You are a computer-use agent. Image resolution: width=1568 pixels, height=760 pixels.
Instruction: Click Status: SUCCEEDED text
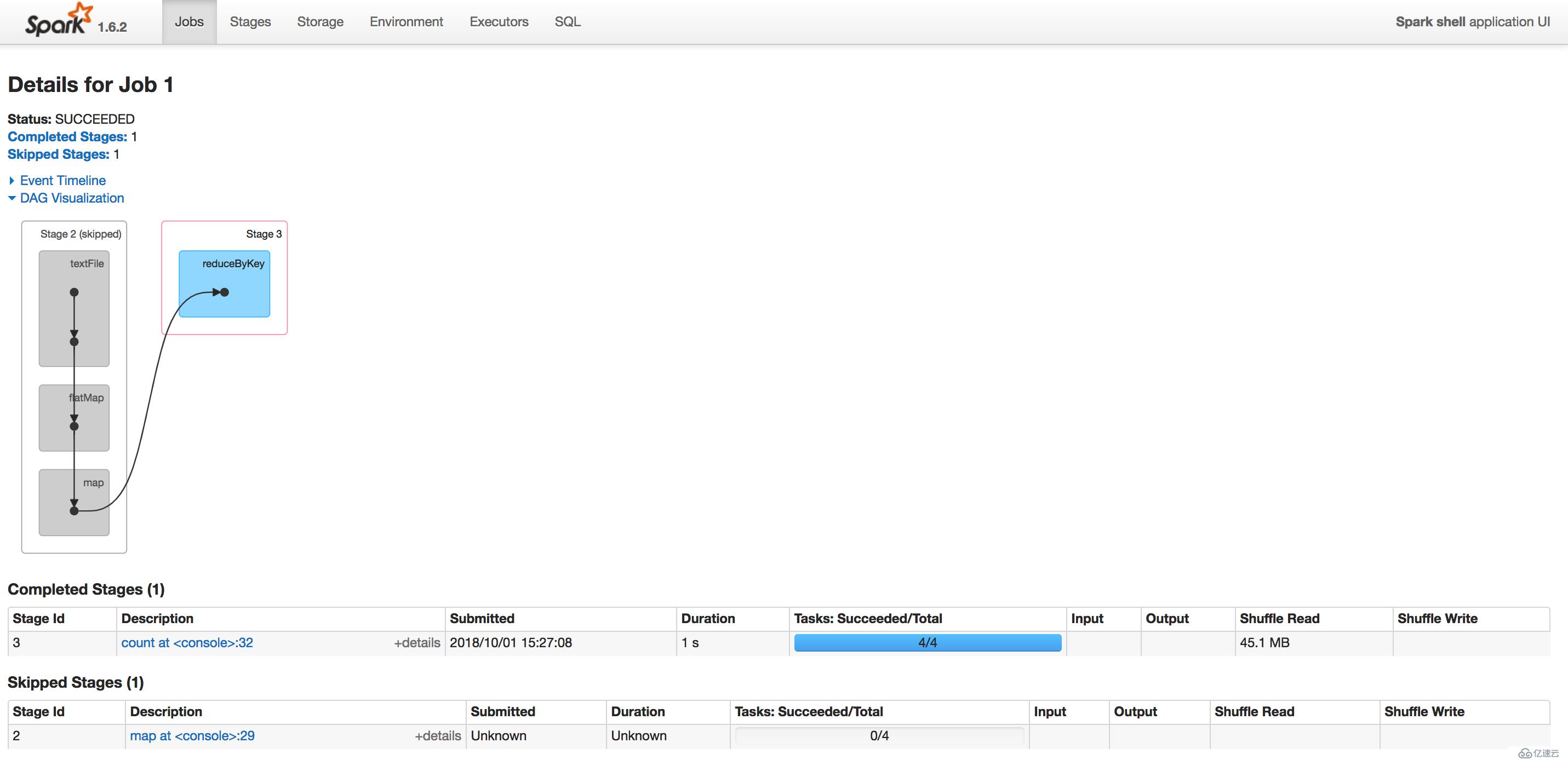click(71, 119)
